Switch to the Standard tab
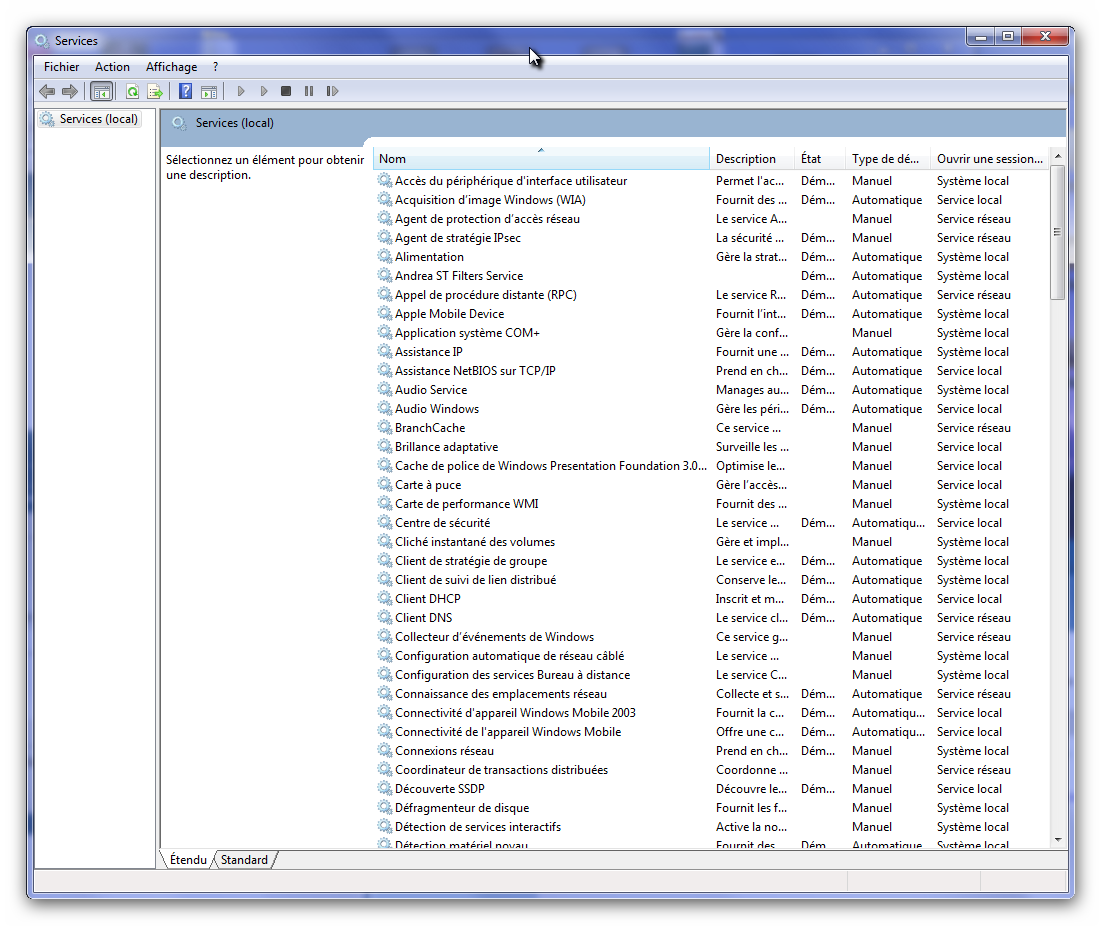 pyautogui.click(x=244, y=860)
